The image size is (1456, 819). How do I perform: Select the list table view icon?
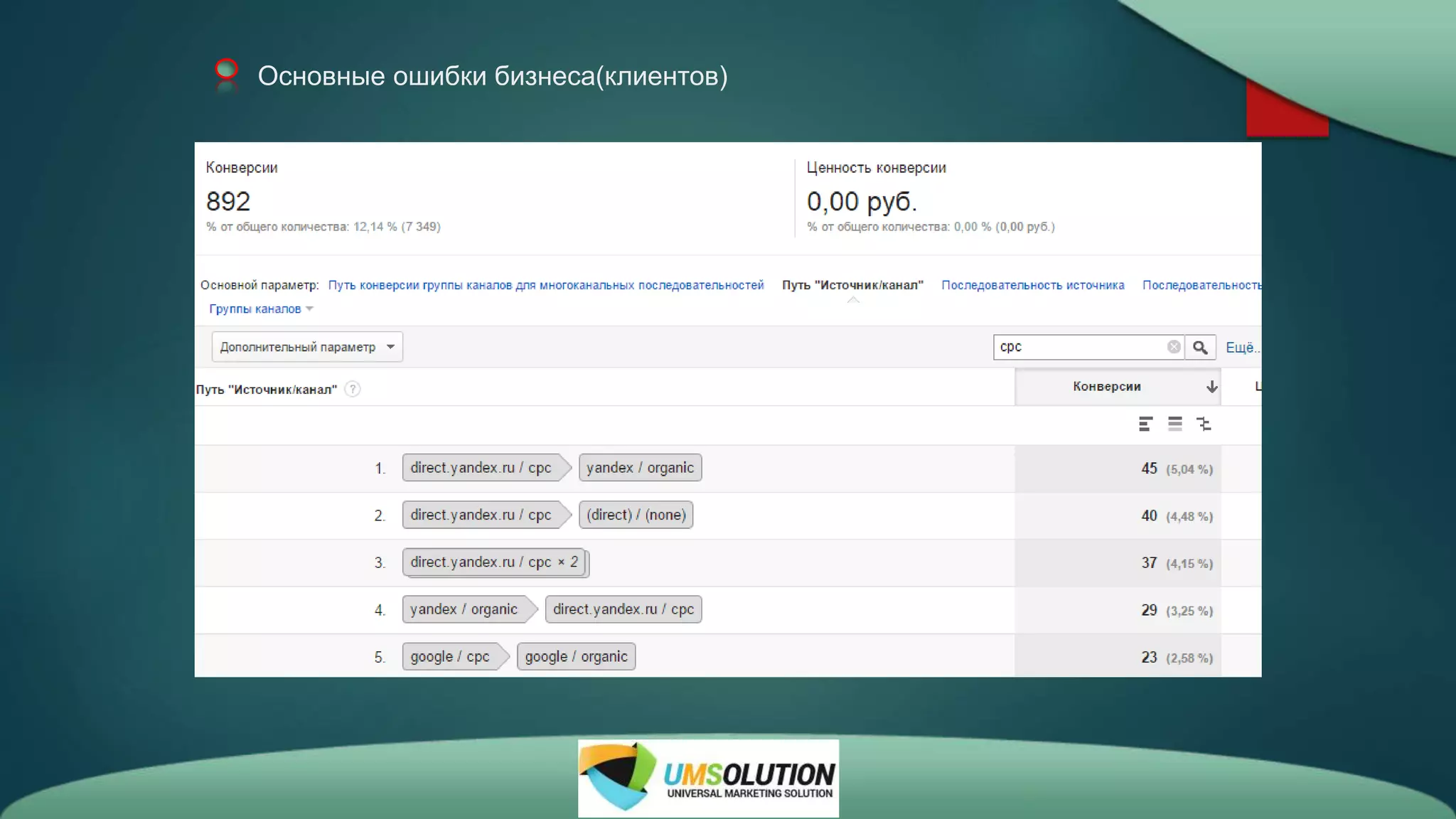coord(1174,424)
